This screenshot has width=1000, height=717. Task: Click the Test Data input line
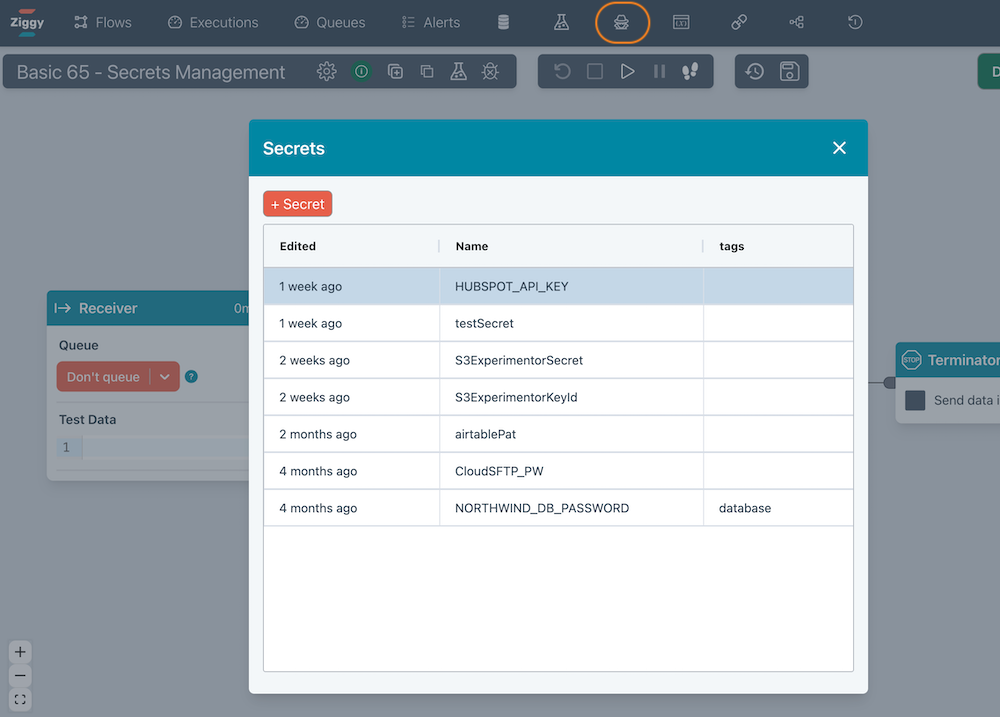(x=160, y=447)
